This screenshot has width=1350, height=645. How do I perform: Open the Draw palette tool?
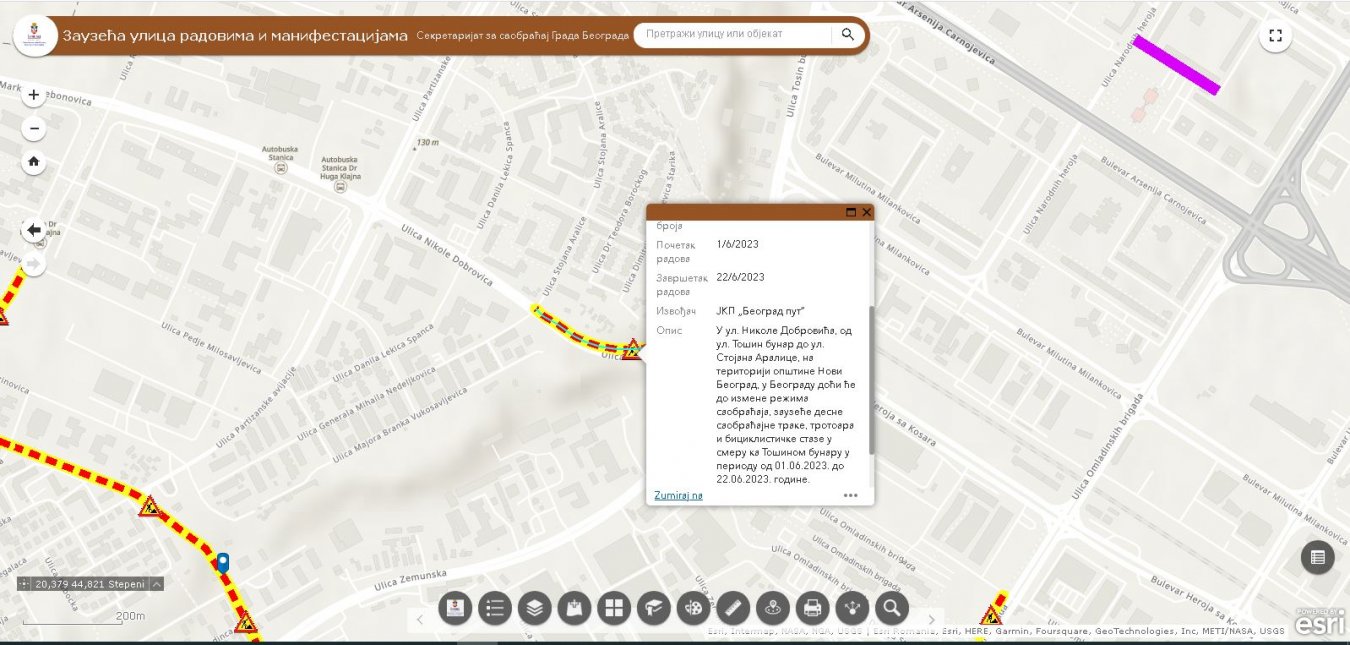coord(693,607)
